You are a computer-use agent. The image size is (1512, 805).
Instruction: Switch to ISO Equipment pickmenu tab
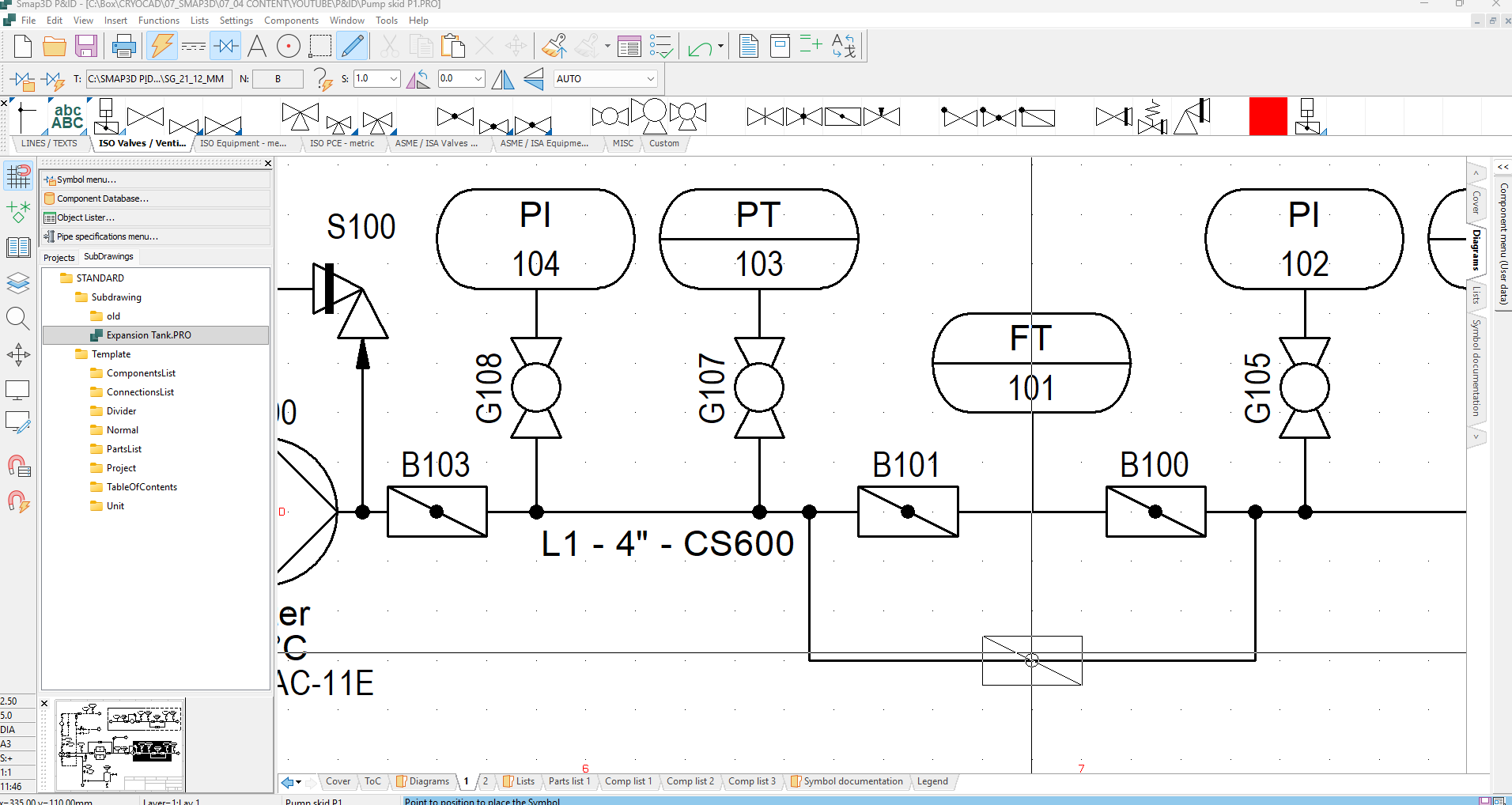243,143
